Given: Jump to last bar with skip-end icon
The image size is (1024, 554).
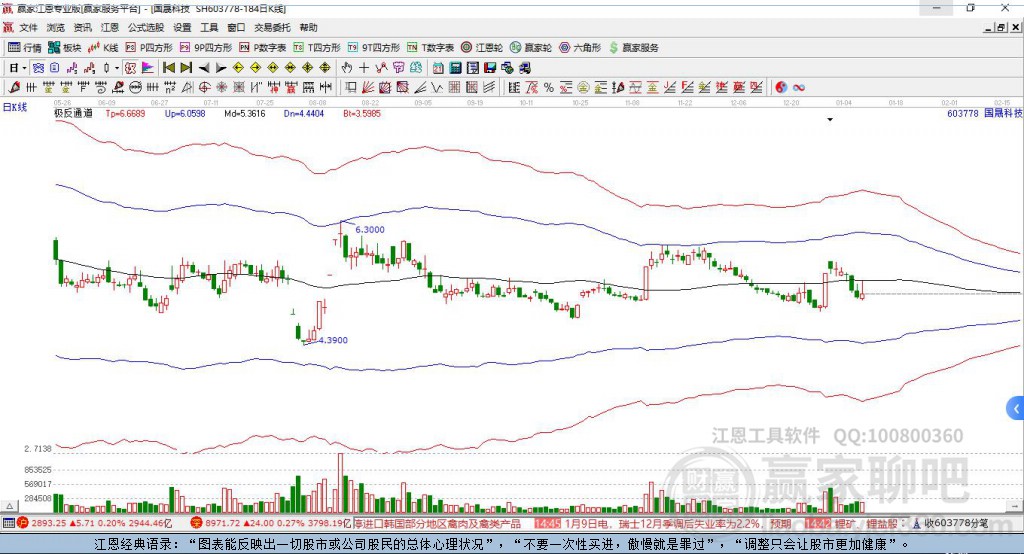Looking at the screenshot, I should point(186,68).
